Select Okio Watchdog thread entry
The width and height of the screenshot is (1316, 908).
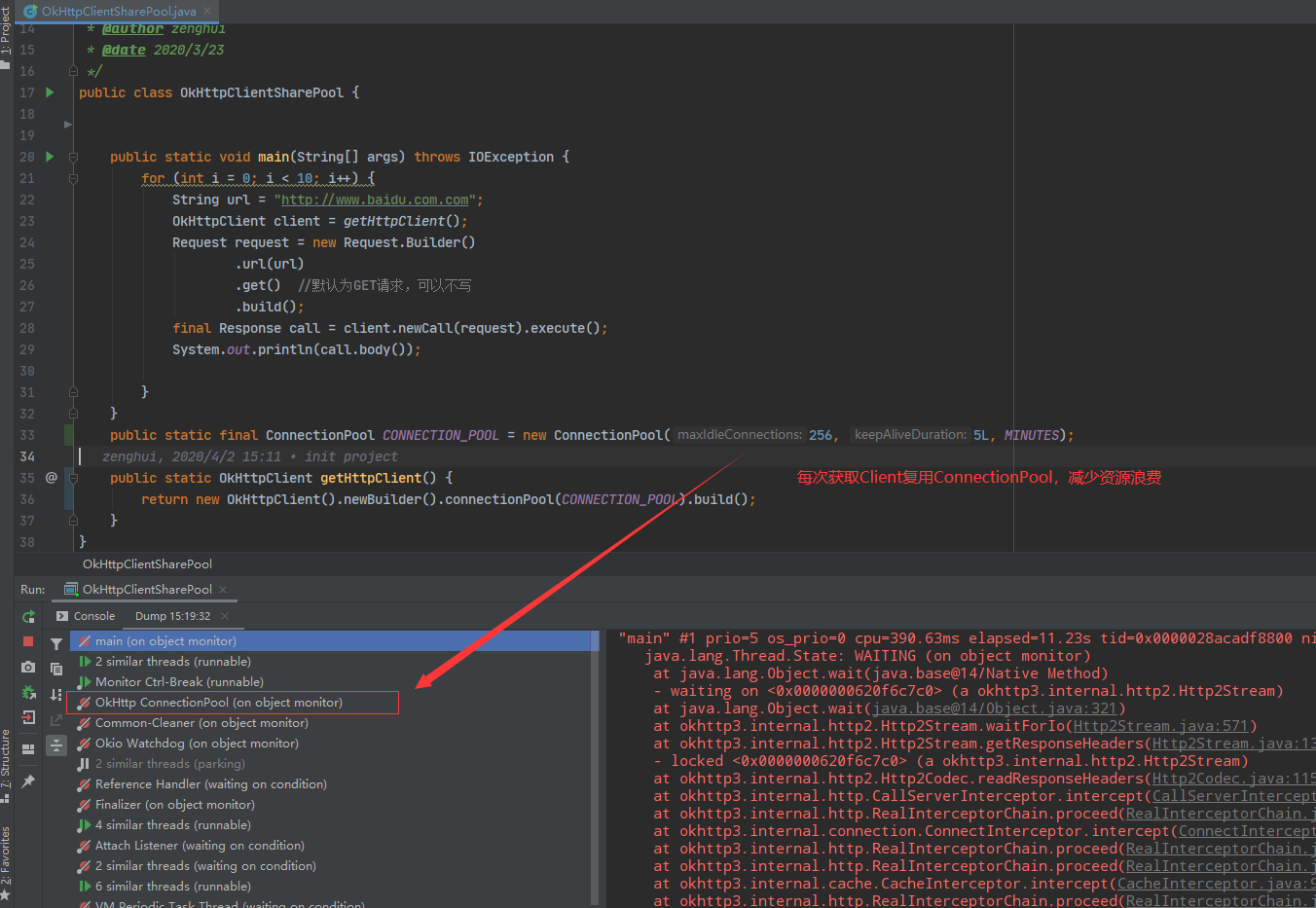click(332, 743)
